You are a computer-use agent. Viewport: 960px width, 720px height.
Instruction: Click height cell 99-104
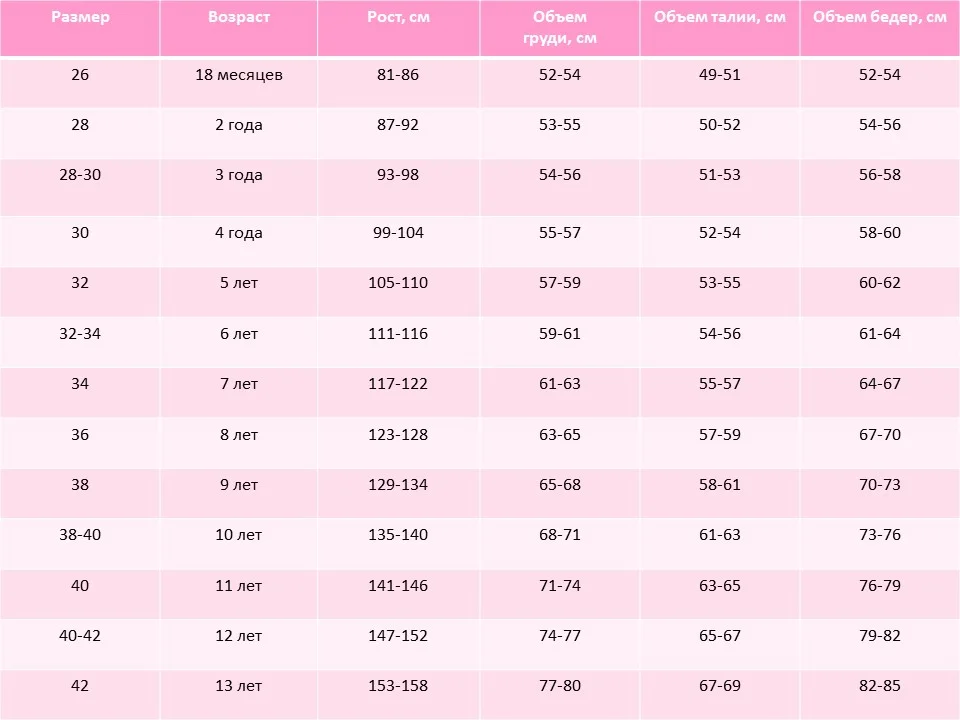coord(398,233)
